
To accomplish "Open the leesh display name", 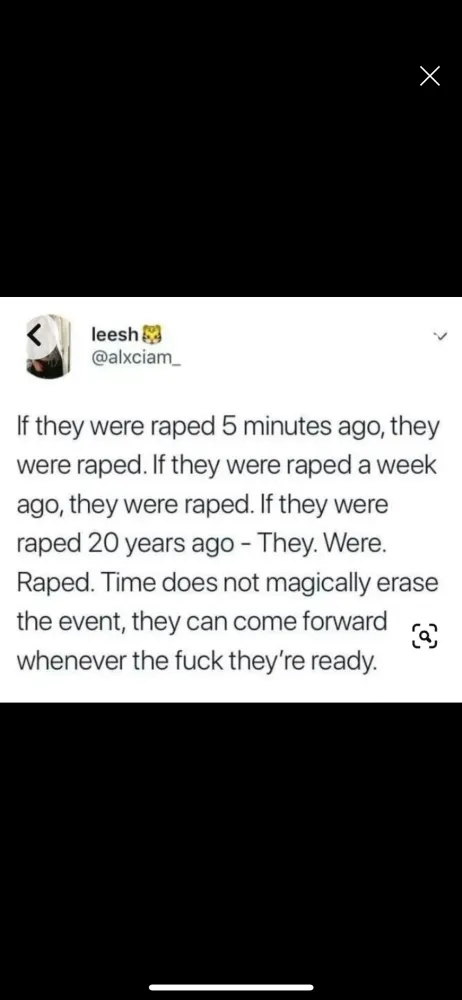I will coord(115,334).
